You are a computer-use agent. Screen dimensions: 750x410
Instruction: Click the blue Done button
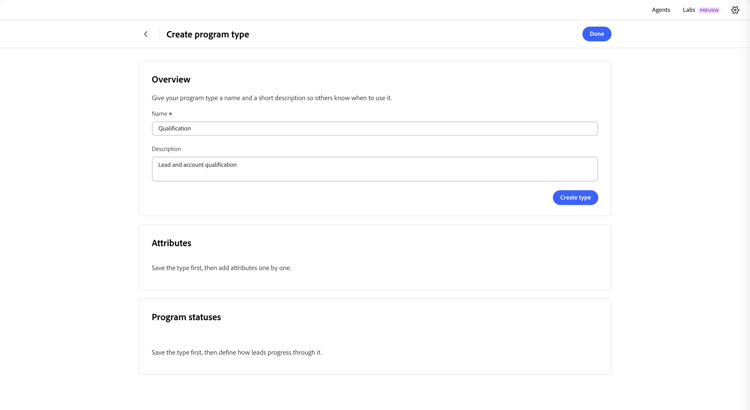coord(596,34)
